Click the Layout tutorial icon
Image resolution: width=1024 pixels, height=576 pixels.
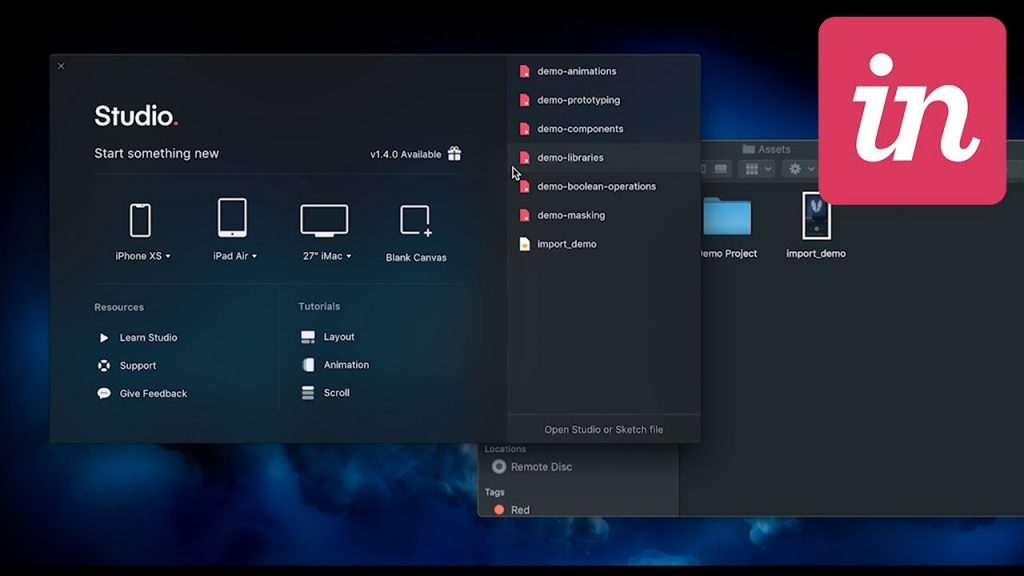click(x=308, y=337)
